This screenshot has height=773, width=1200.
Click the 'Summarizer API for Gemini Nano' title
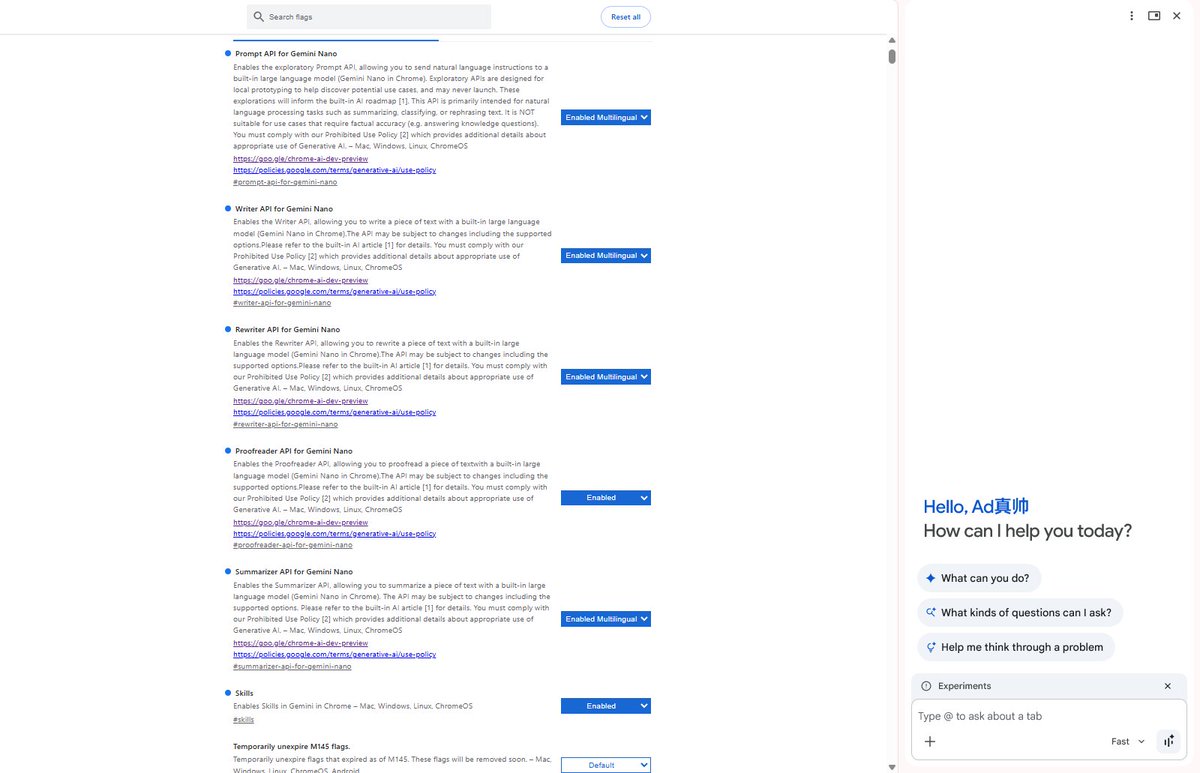(294, 572)
